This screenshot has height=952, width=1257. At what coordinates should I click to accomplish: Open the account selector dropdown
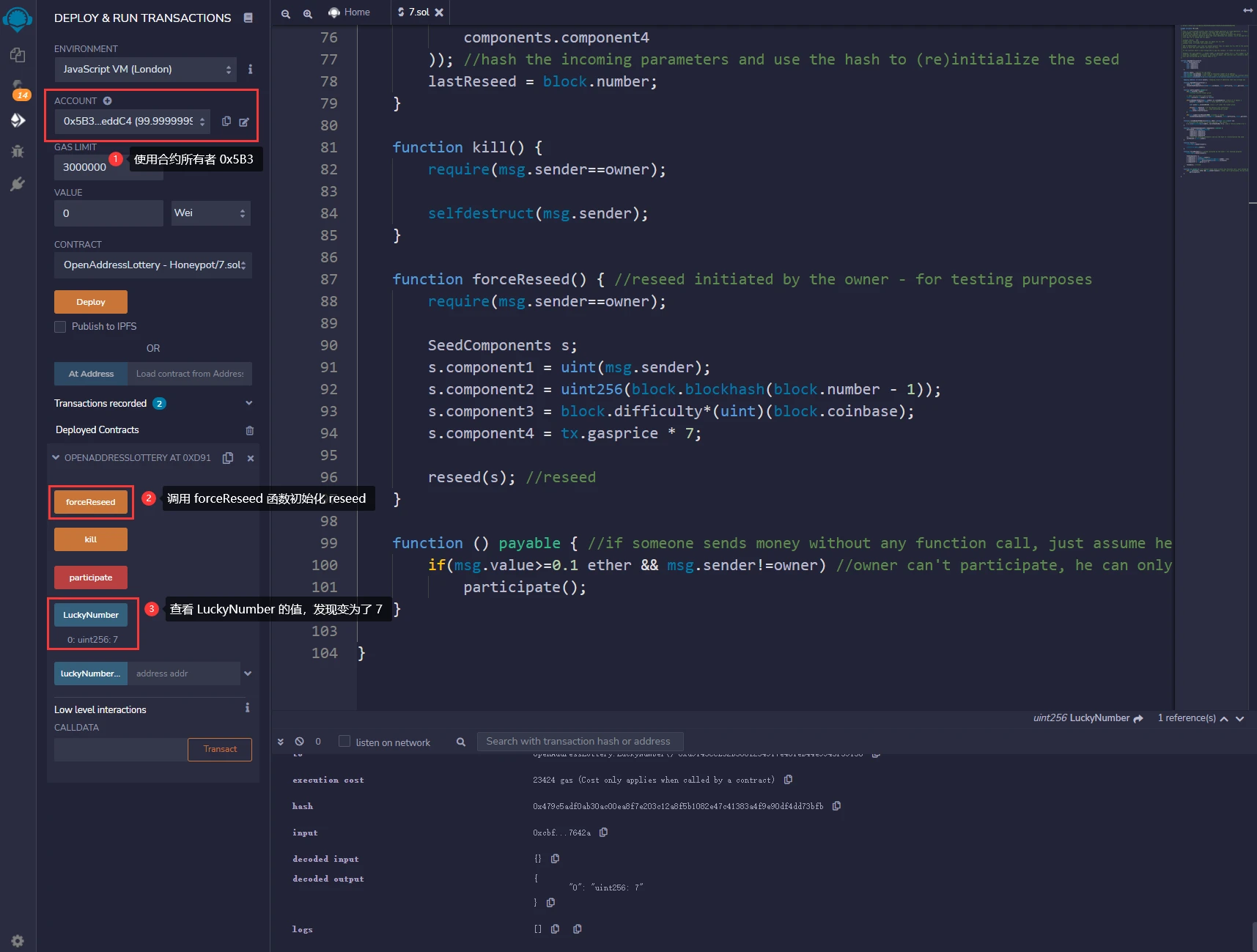[x=132, y=122]
